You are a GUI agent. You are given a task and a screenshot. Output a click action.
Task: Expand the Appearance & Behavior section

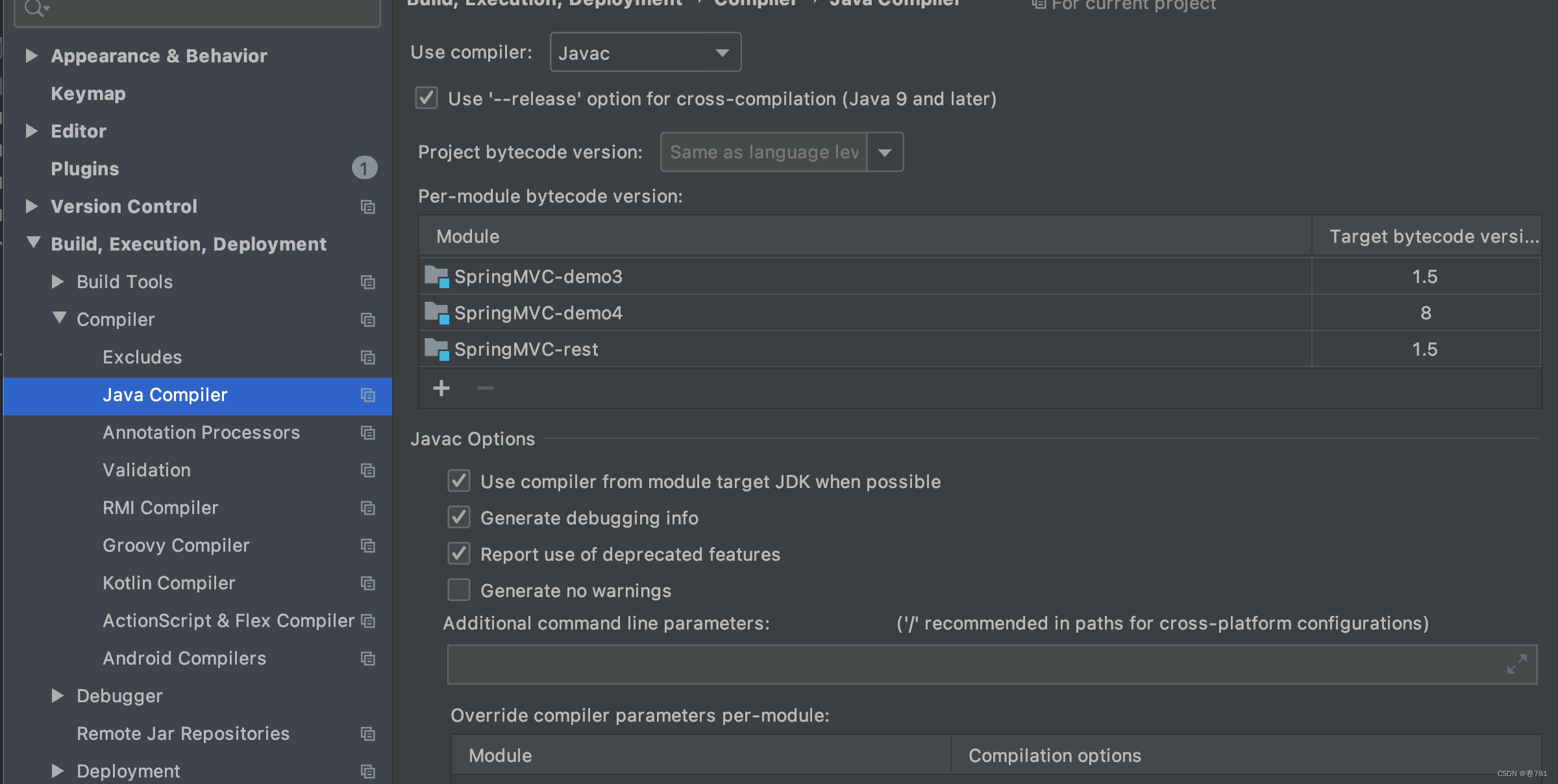coord(31,55)
